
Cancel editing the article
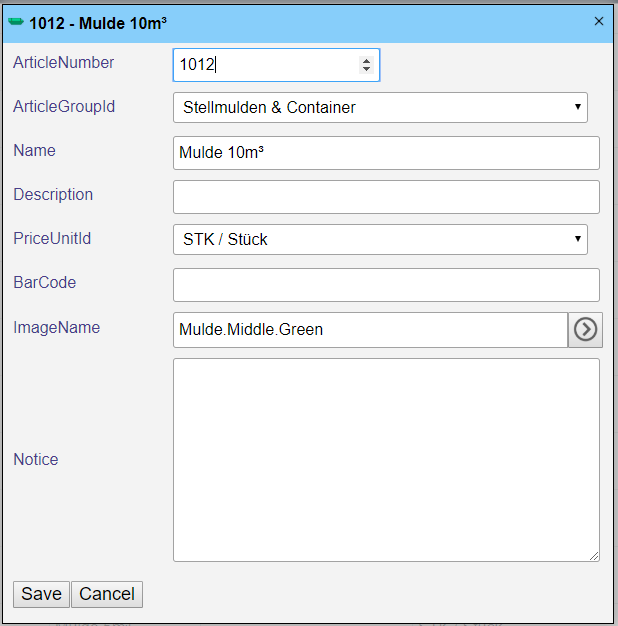(x=107, y=594)
